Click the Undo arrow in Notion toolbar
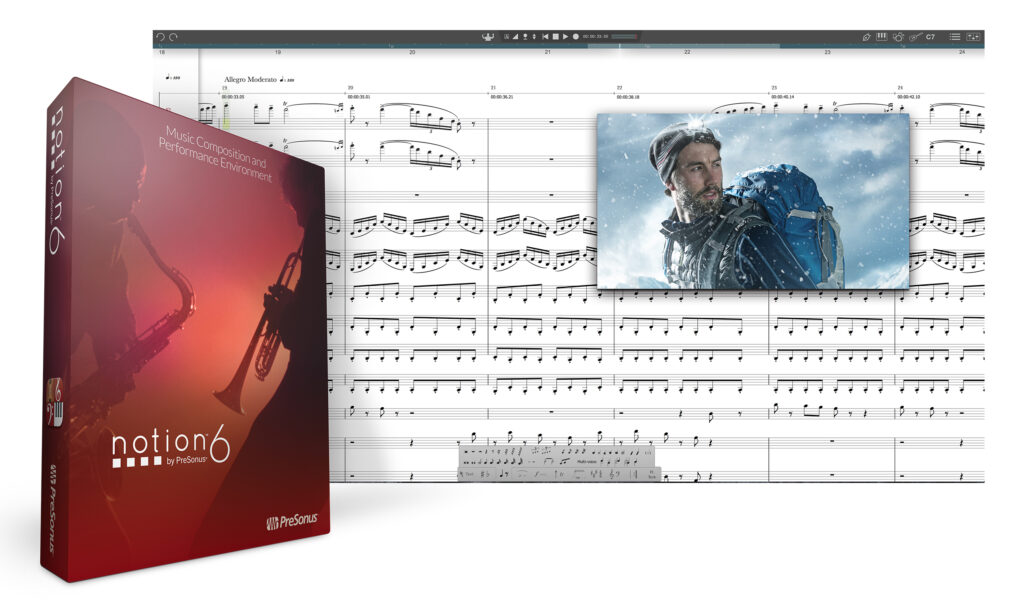 (x=160, y=37)
